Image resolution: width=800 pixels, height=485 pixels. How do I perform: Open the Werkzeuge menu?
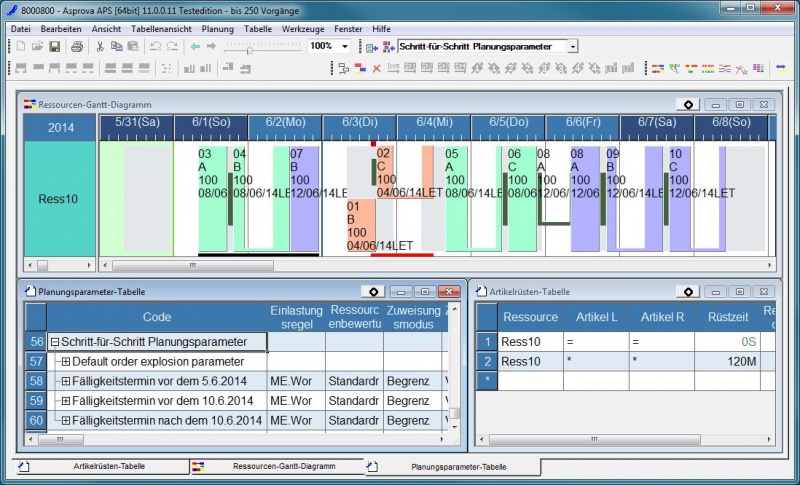point(302,29)
